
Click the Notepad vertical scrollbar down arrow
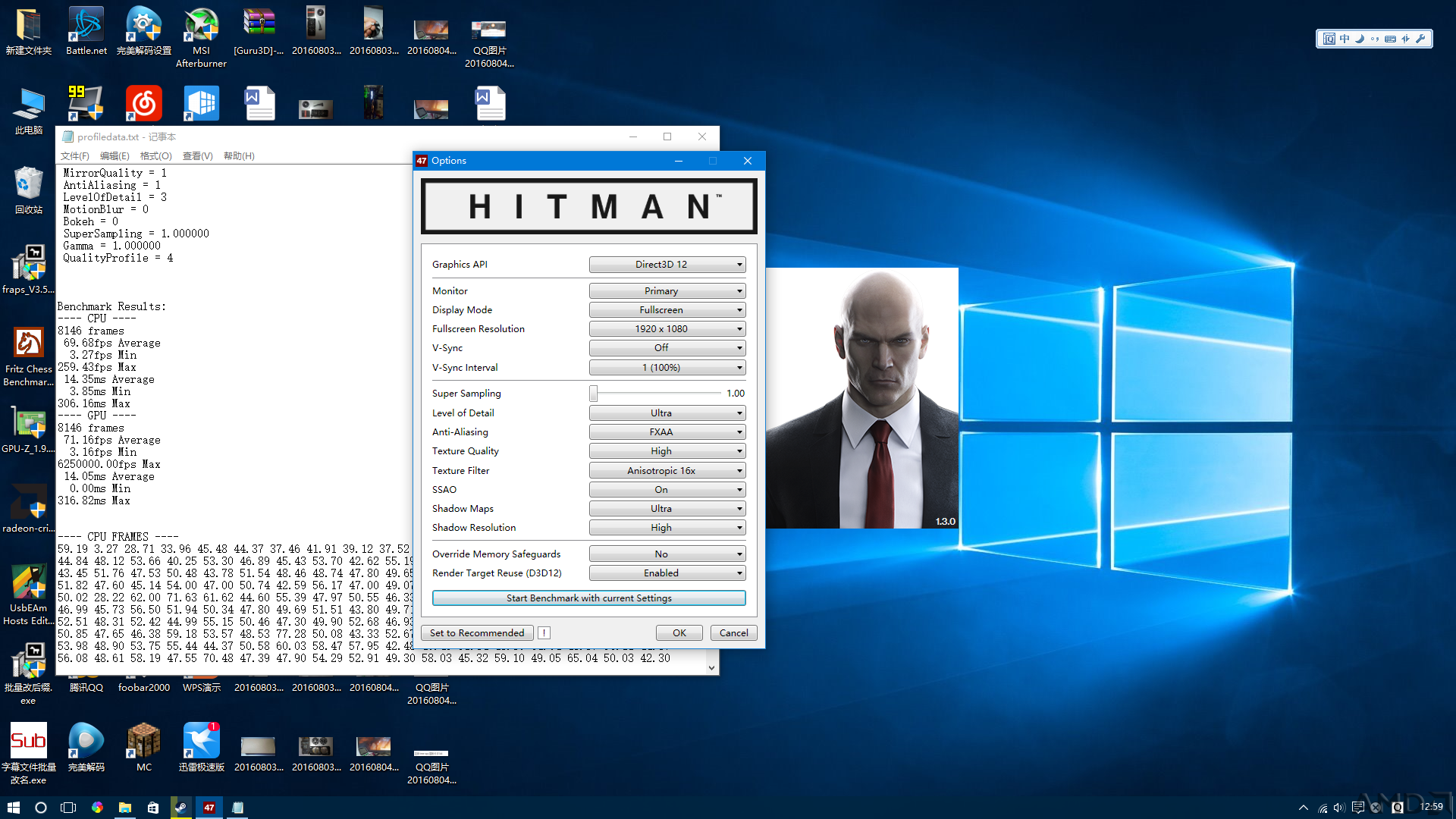pos(711,668)
